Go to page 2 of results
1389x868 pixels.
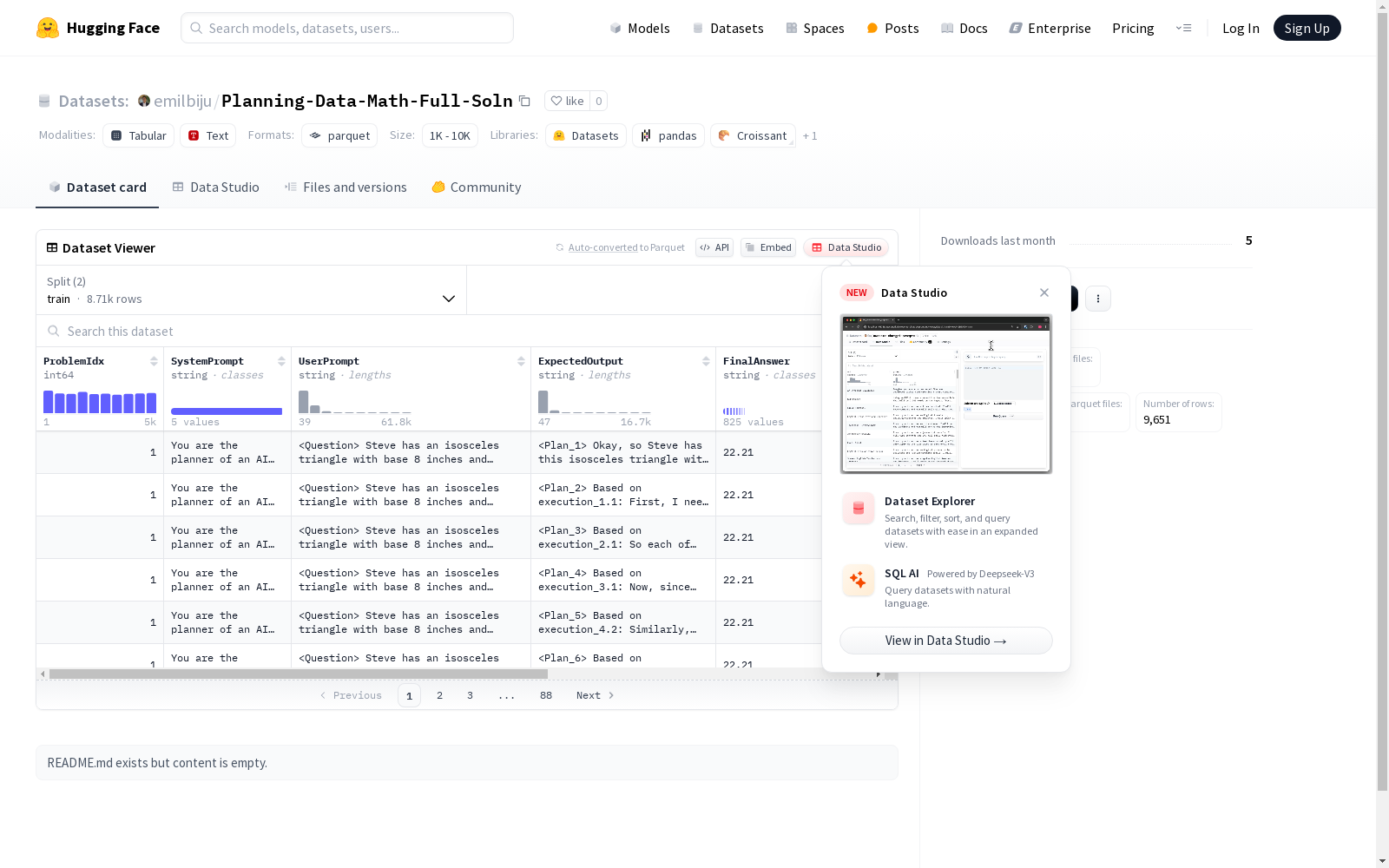click(x=440, y=695)
